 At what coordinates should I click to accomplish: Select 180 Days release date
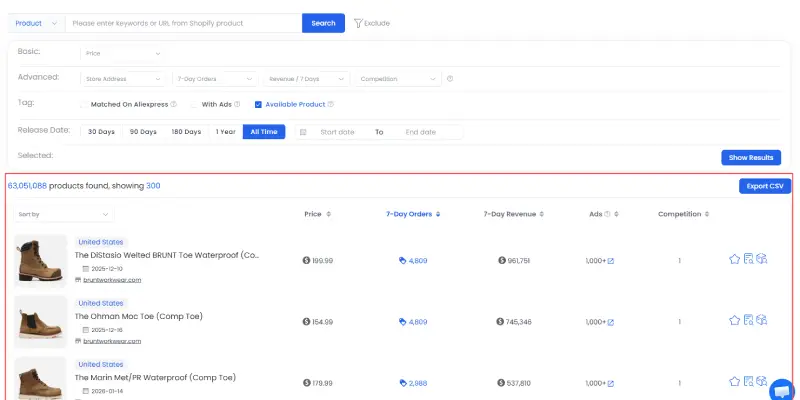tap(186, 132)
